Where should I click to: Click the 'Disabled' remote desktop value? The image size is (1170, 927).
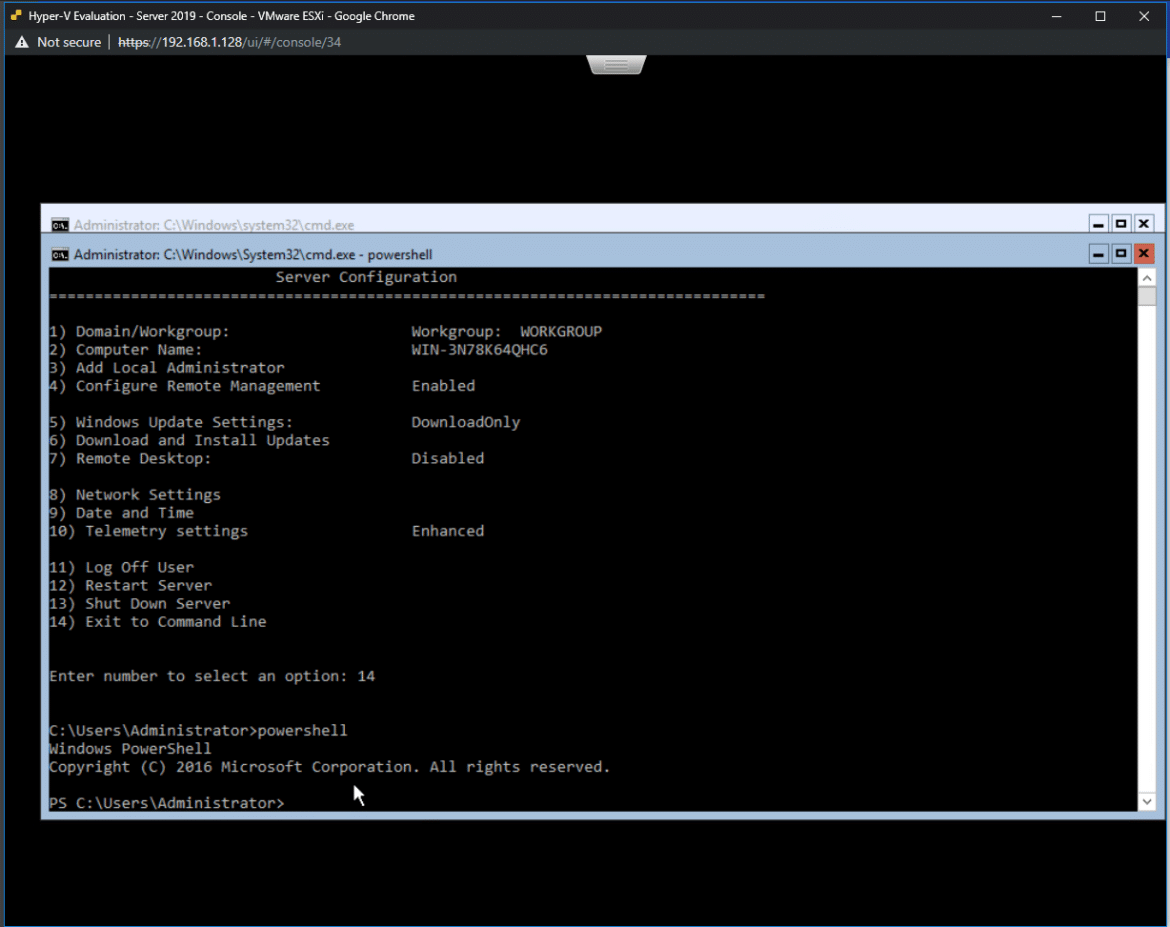pyautogui.click(x=448, y=458)
